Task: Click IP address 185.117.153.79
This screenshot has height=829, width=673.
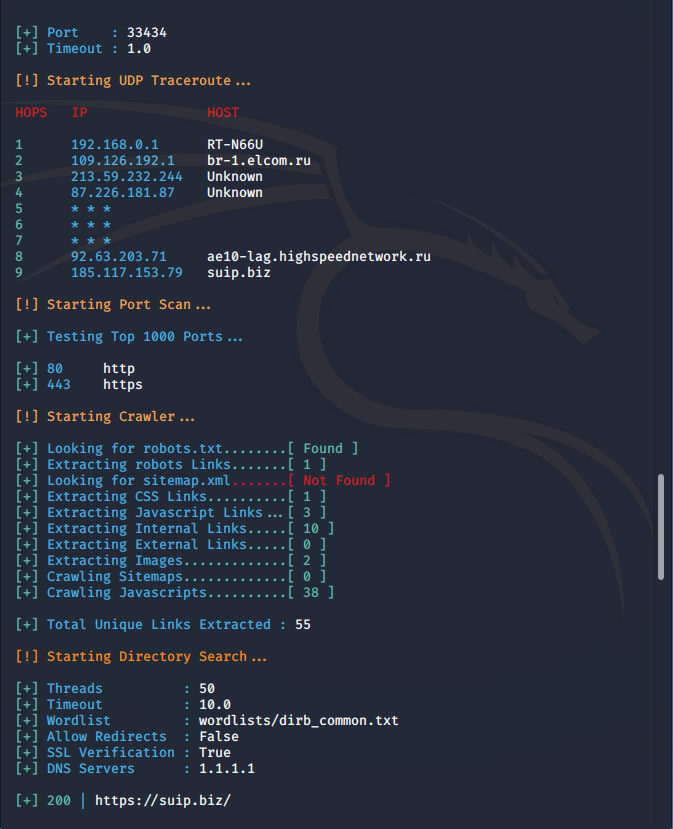Action: point(127,273)
